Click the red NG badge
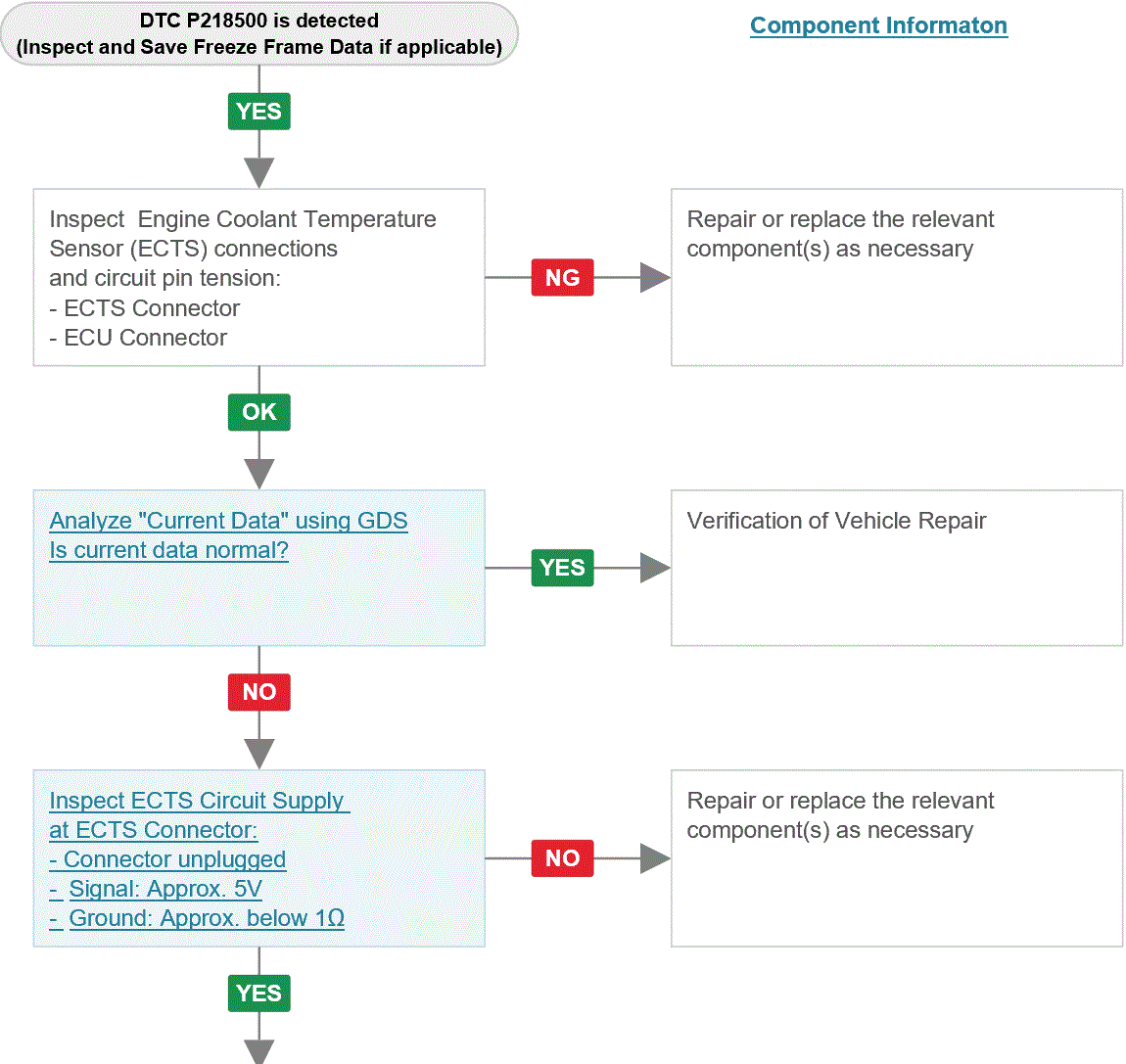Image resolution: width=1126 pixels, height=1064 pixels. click(x=562, y=277)
